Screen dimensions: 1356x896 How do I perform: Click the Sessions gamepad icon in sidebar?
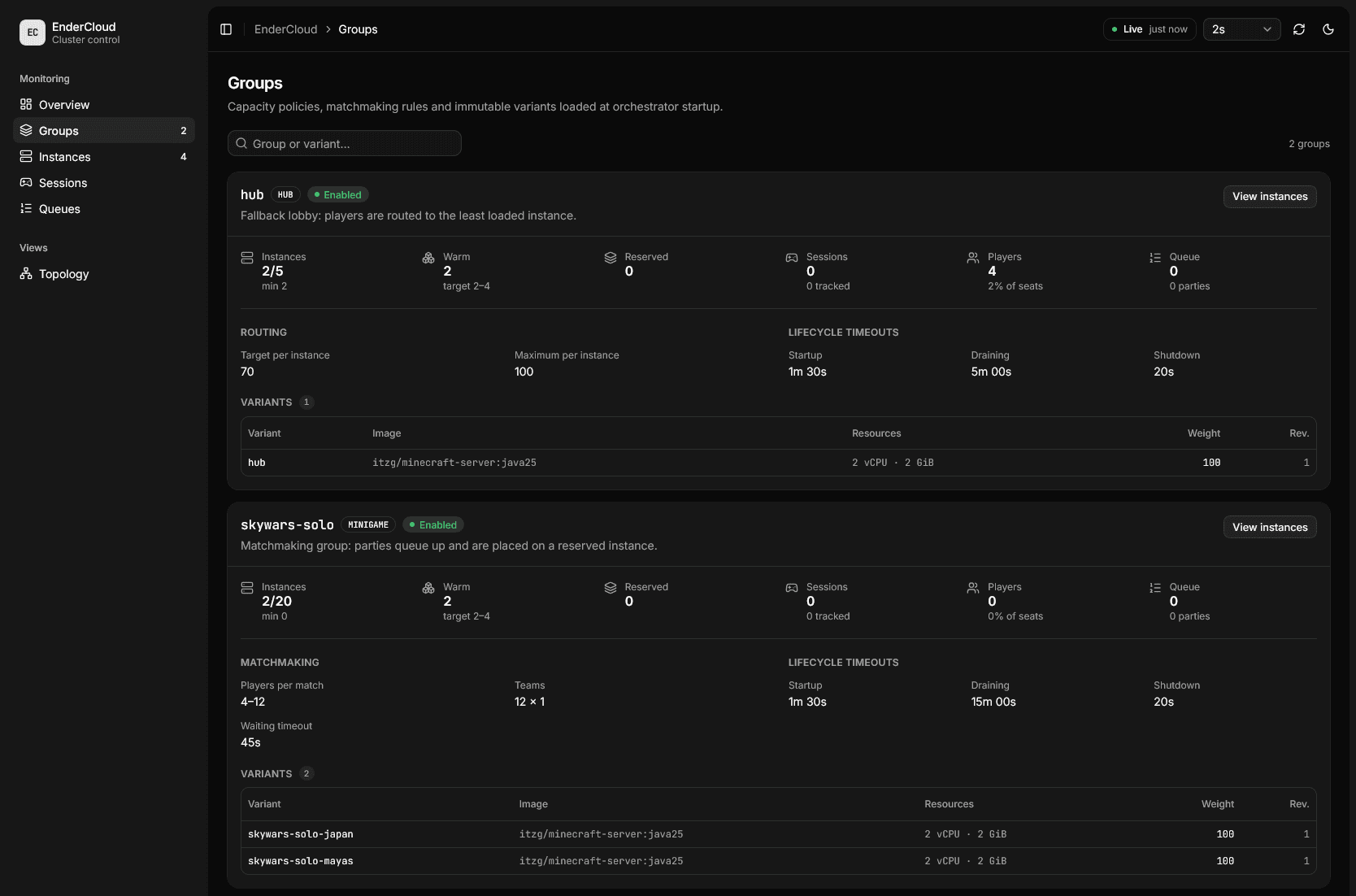[26, 182]
